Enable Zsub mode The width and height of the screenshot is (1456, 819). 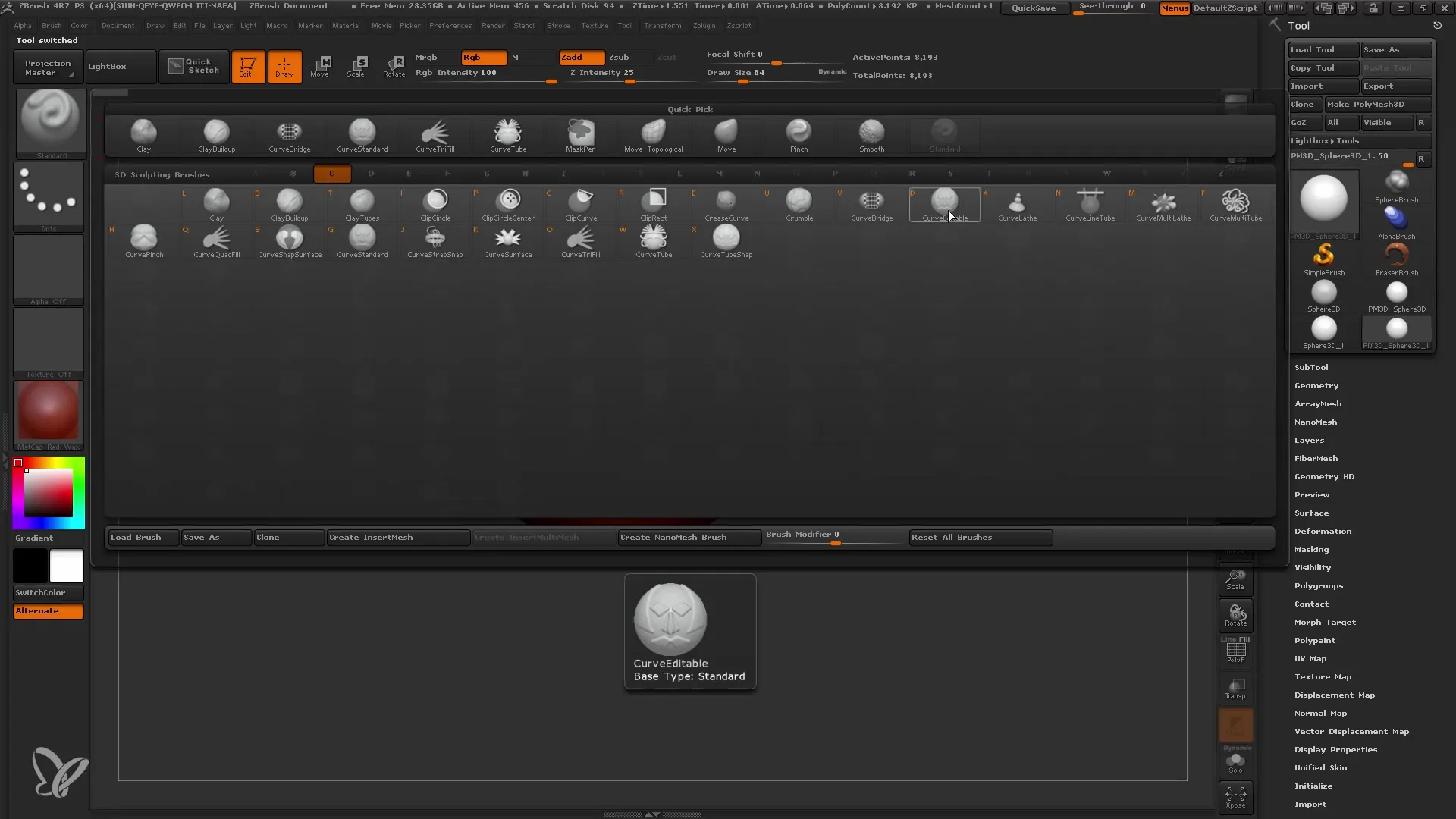(x=619, y=58)
